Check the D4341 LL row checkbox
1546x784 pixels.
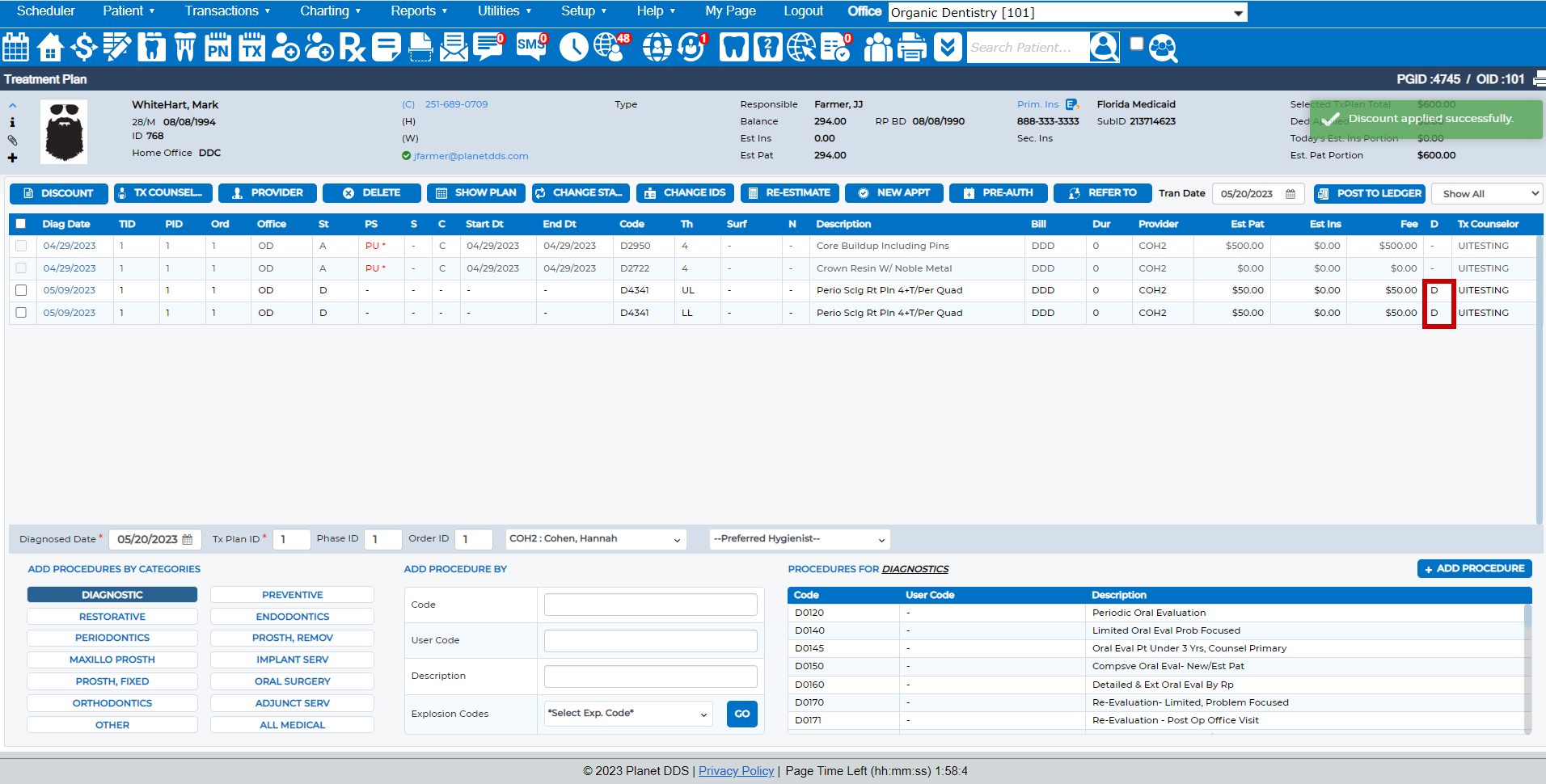(x=21, y=313)
